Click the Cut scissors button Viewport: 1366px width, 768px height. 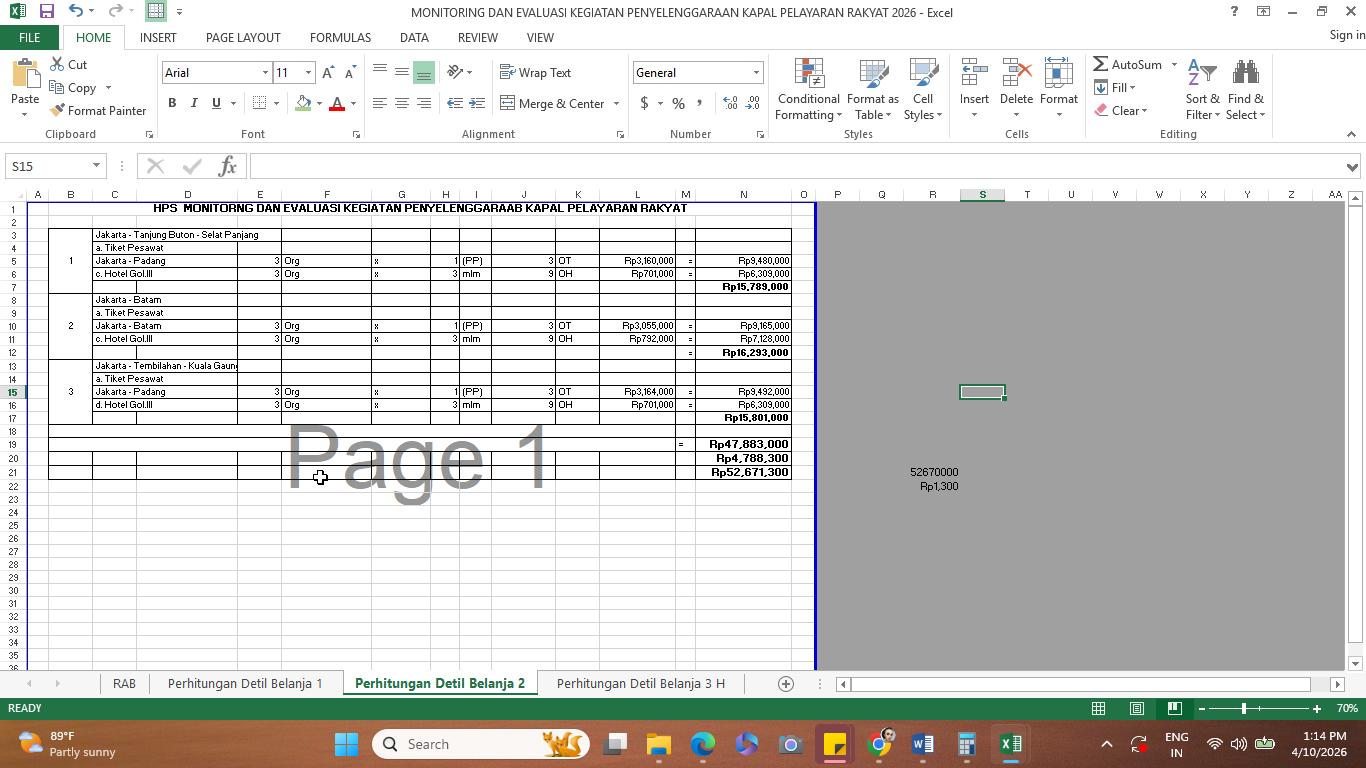point(67,65)
